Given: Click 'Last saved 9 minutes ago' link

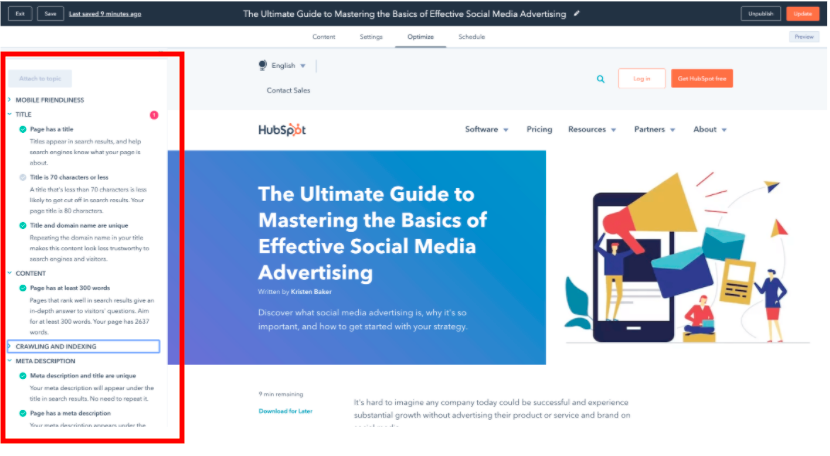Looking at the screenshot, I should click(105, 14).
